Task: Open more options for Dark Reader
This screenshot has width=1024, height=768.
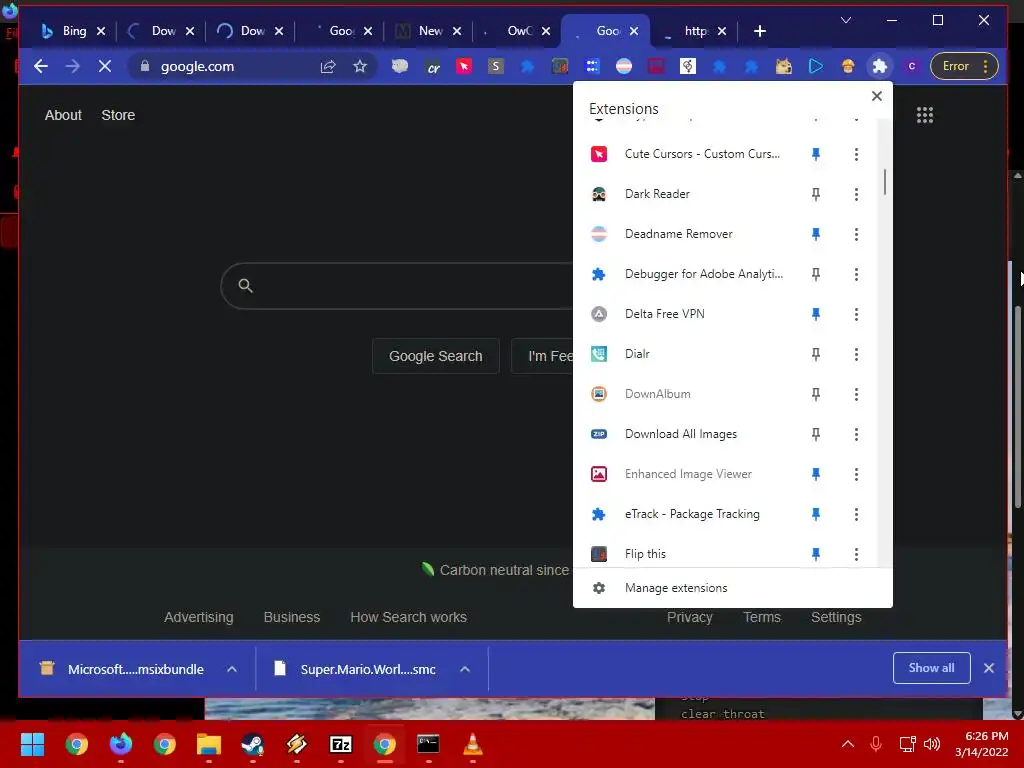Action: click(856, 194)
